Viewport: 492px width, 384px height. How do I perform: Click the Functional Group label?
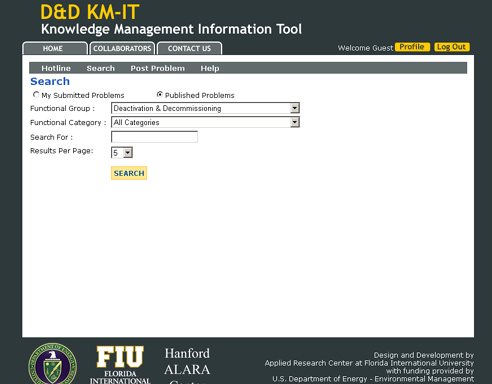click(62, 108)
